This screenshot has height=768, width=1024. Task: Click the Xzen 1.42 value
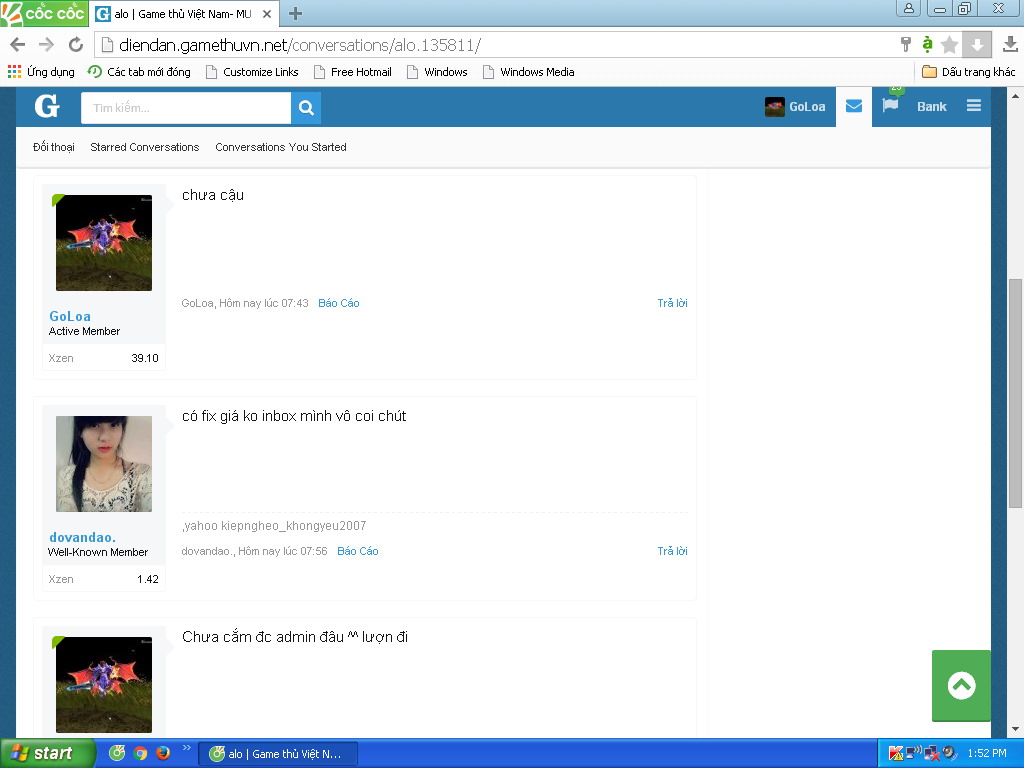click(x=148, y=579)
